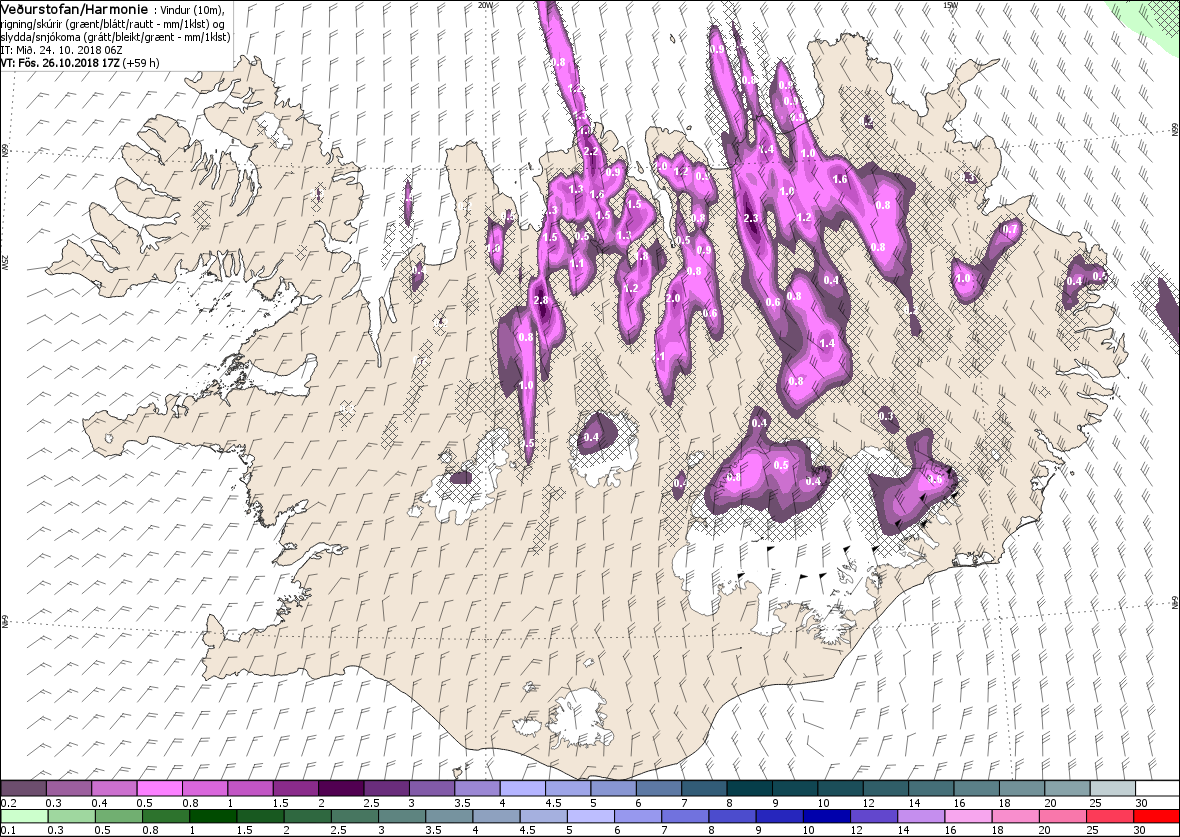Viewport: 1180px width, 837px height.
Task: Pick the deep blue rain swatch starting at 10
Action: tap(826, 817)
